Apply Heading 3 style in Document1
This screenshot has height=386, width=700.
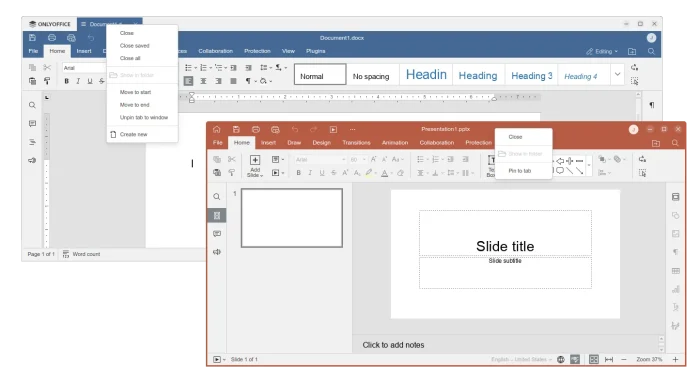pyautogui.click(x=532, y=76)
